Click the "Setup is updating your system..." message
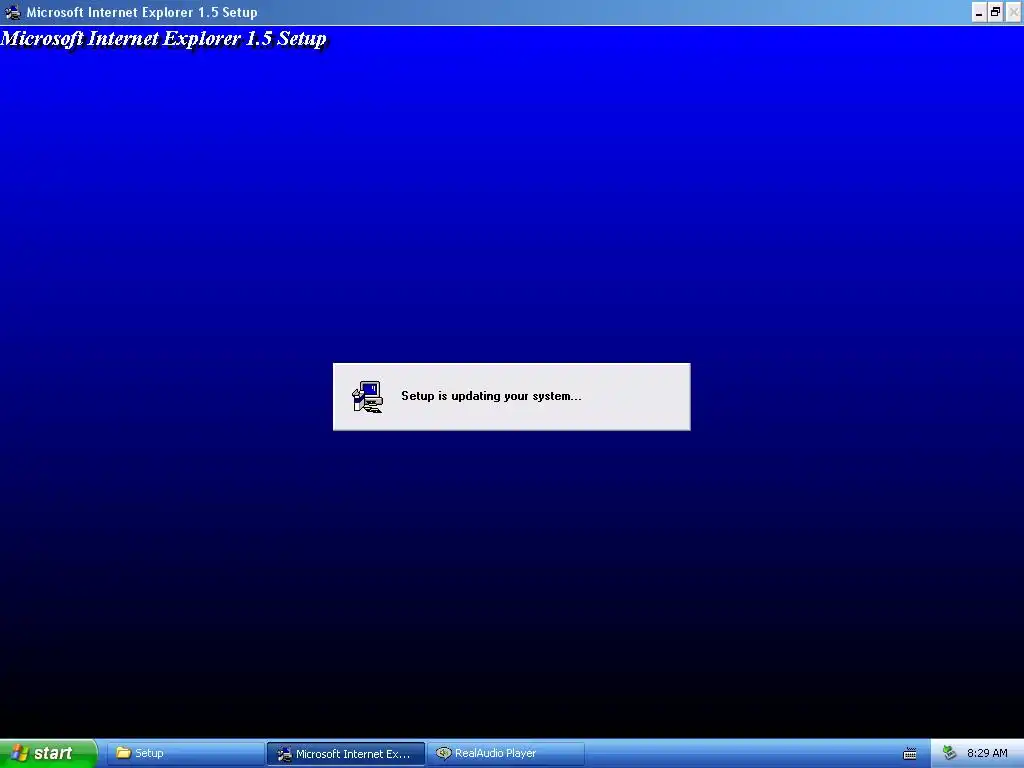This screenshot has height=768, width=1024. pyautogui.click(x=491, y=396)
